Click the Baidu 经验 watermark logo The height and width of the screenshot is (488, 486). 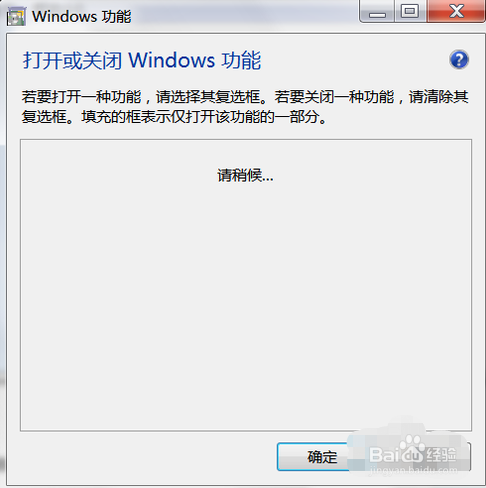[x=413, y=455]
